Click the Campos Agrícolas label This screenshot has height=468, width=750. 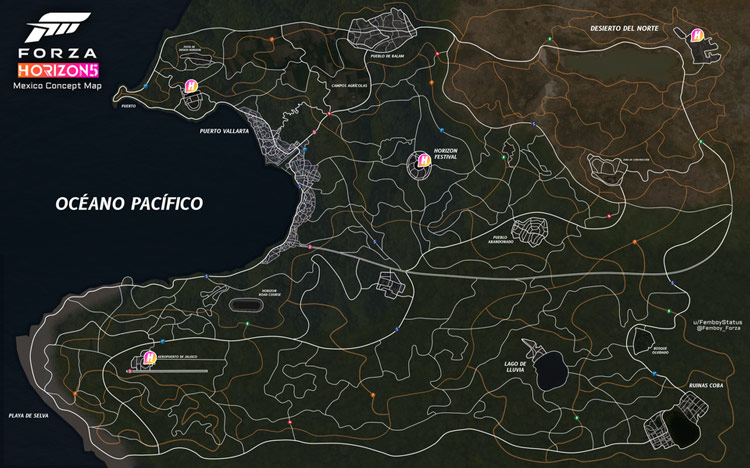point(349,86)
